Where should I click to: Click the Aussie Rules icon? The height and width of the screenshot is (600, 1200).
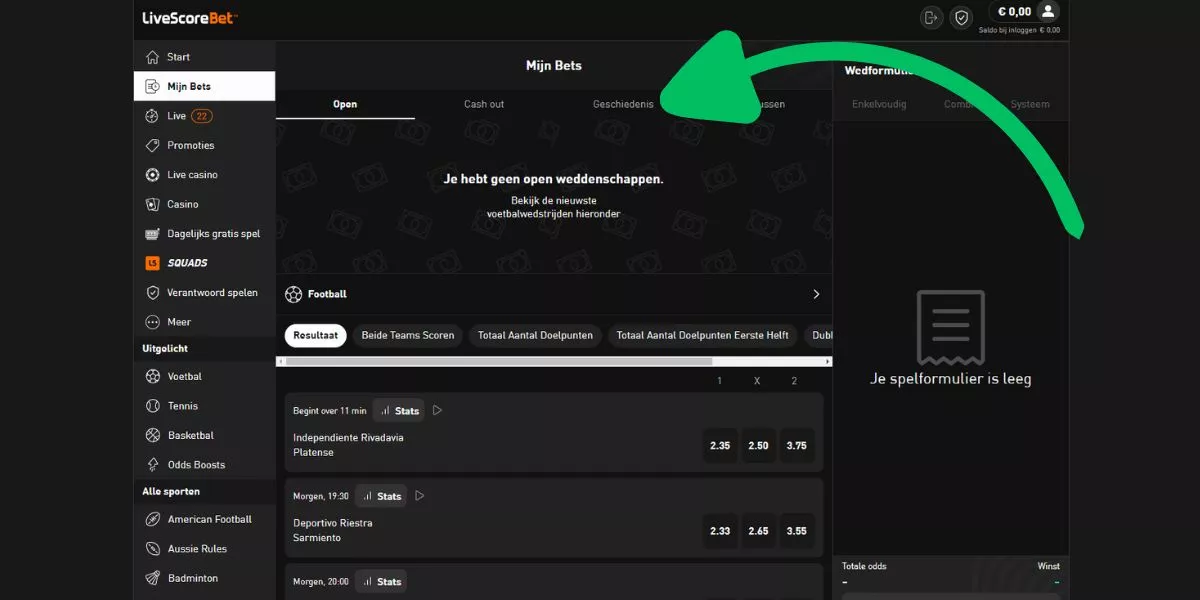152,549
